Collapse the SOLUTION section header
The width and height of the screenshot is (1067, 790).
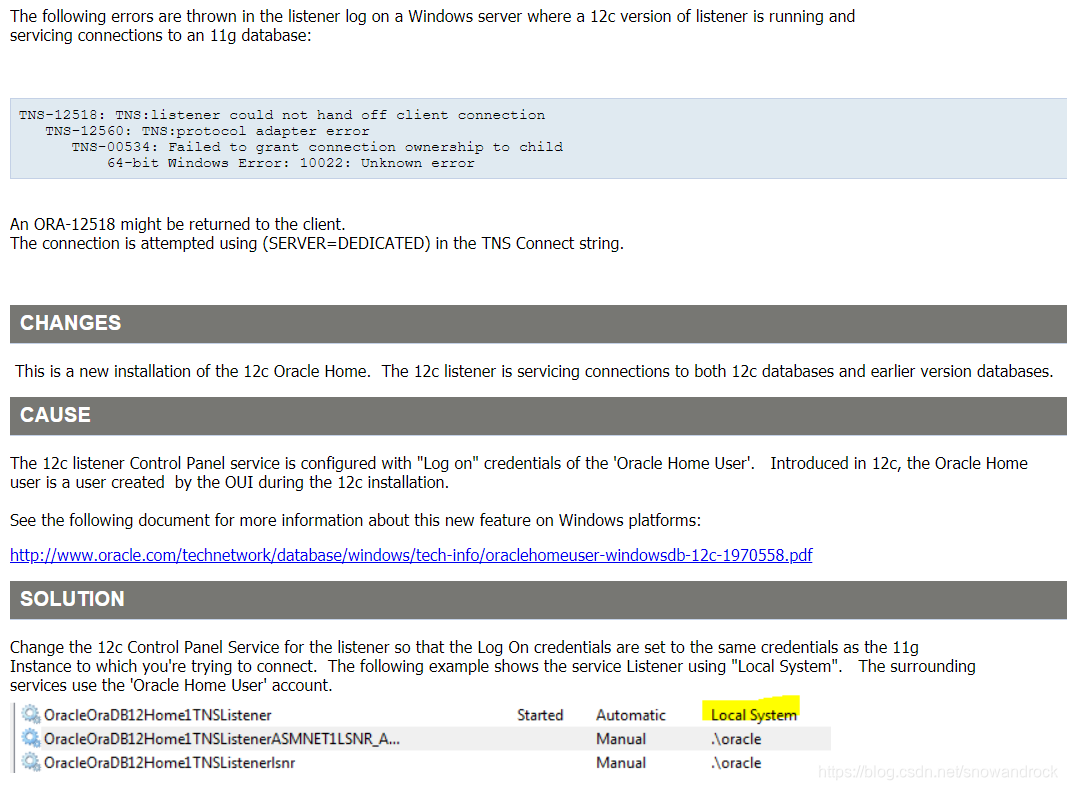point(69,599)
